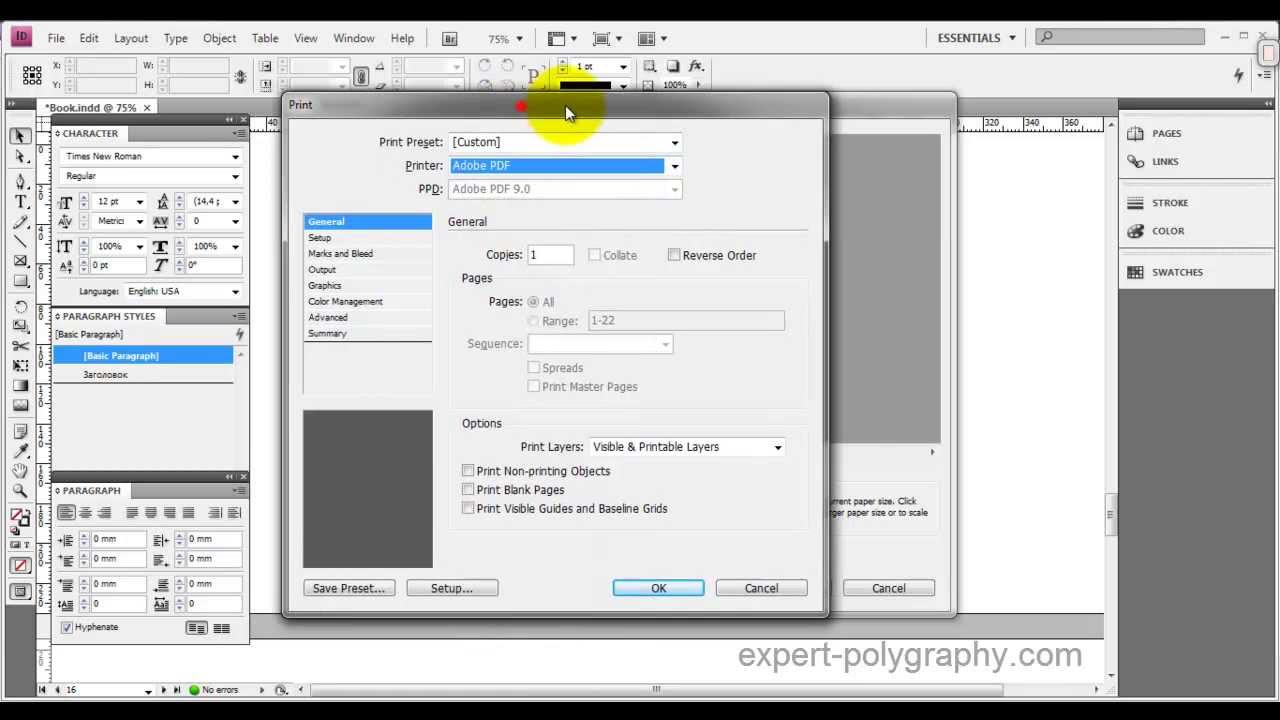Open the ESSENTIALS workspace dropdown

[x=976, y=38]
